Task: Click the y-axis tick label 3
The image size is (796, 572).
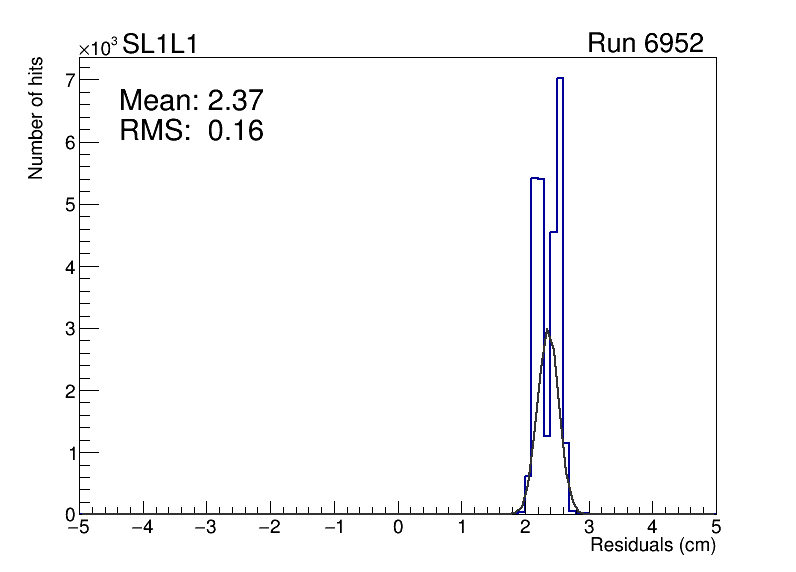Action: coord(71,328)
